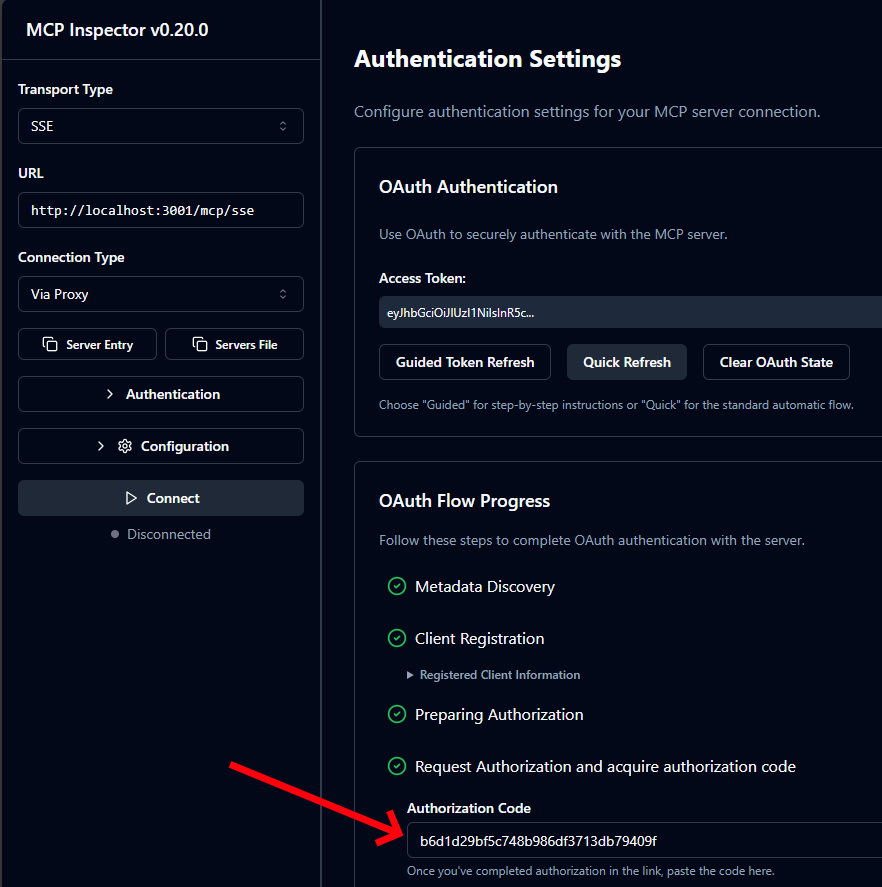This screenshot has width=882, height=887.
Task: Click the gear icon beside Configuration
Action: click(125, 446)
